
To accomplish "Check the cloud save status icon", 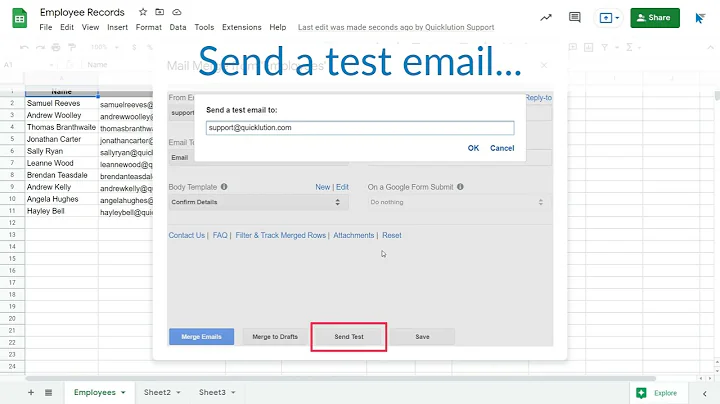I will click(x=177, y=12).
